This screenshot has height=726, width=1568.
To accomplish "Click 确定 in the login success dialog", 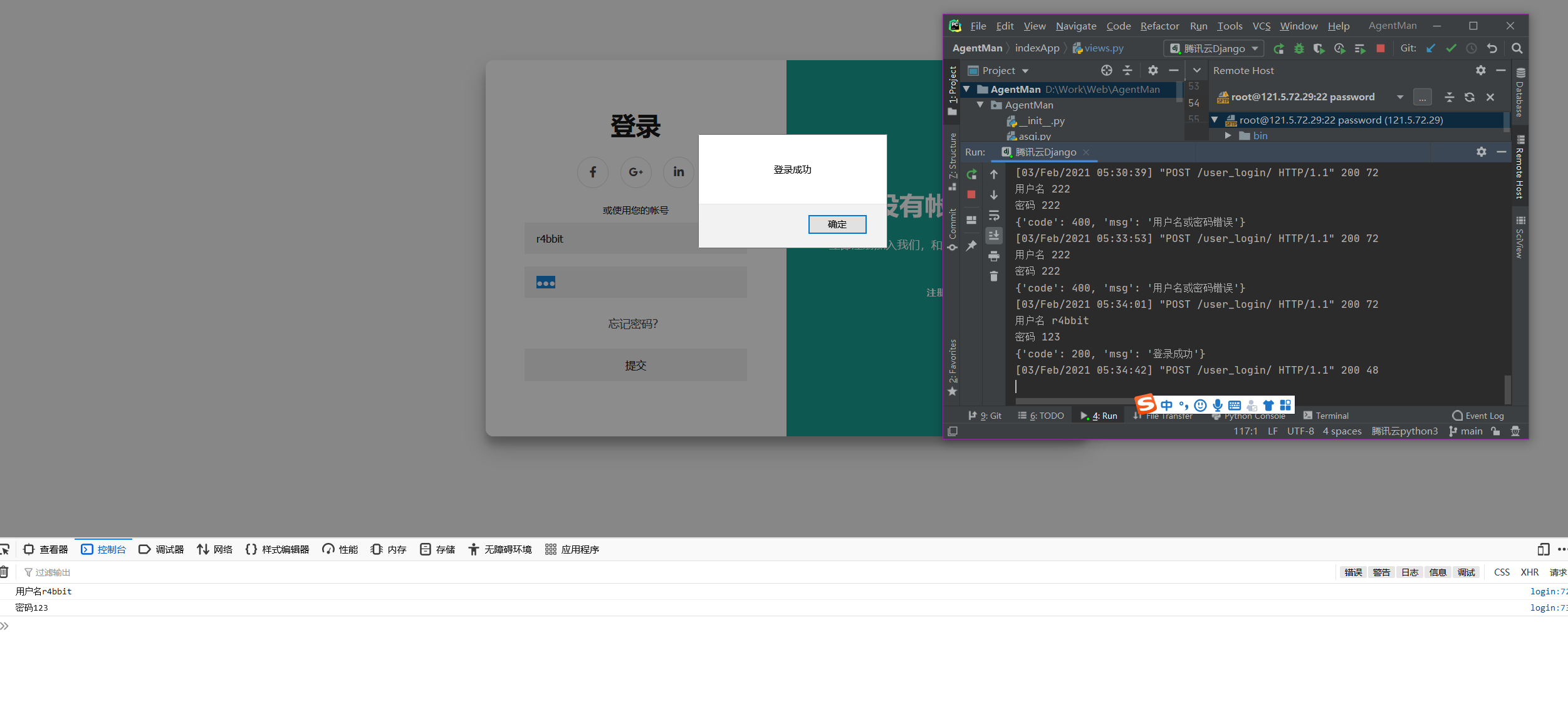I will 837,224.
